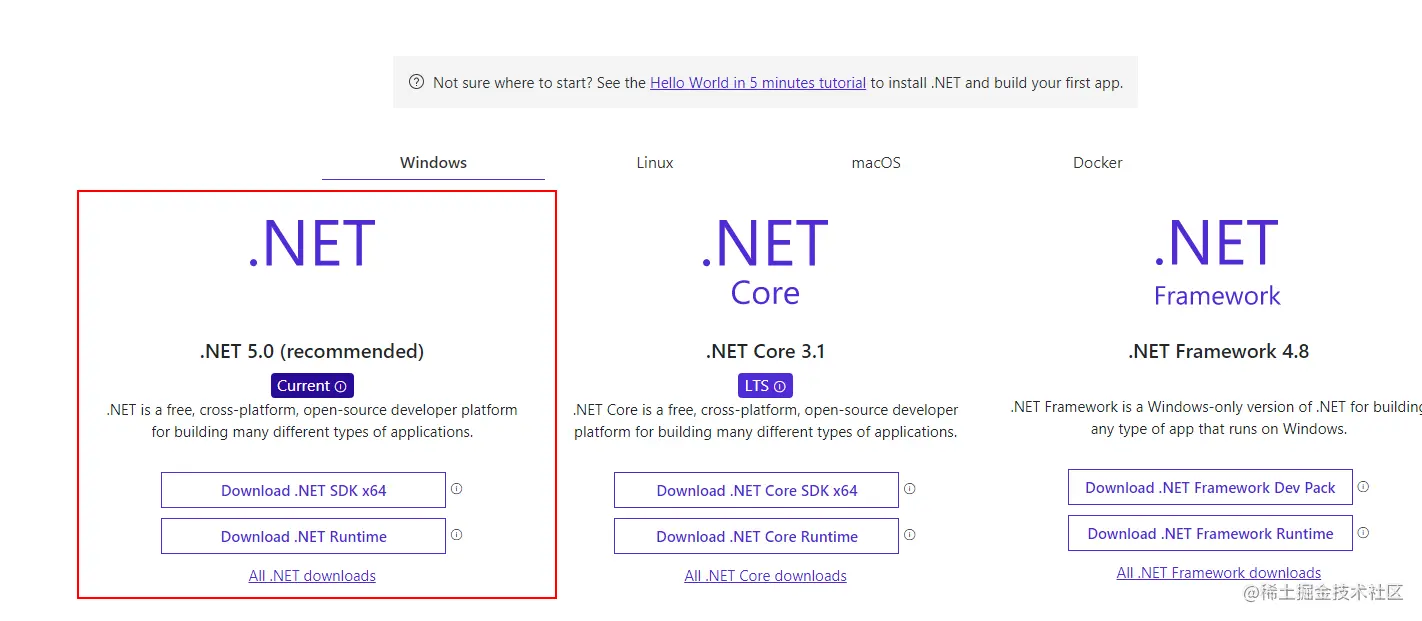
Task: Click Download .NET Core Runtime button
Action: (756, 536)
